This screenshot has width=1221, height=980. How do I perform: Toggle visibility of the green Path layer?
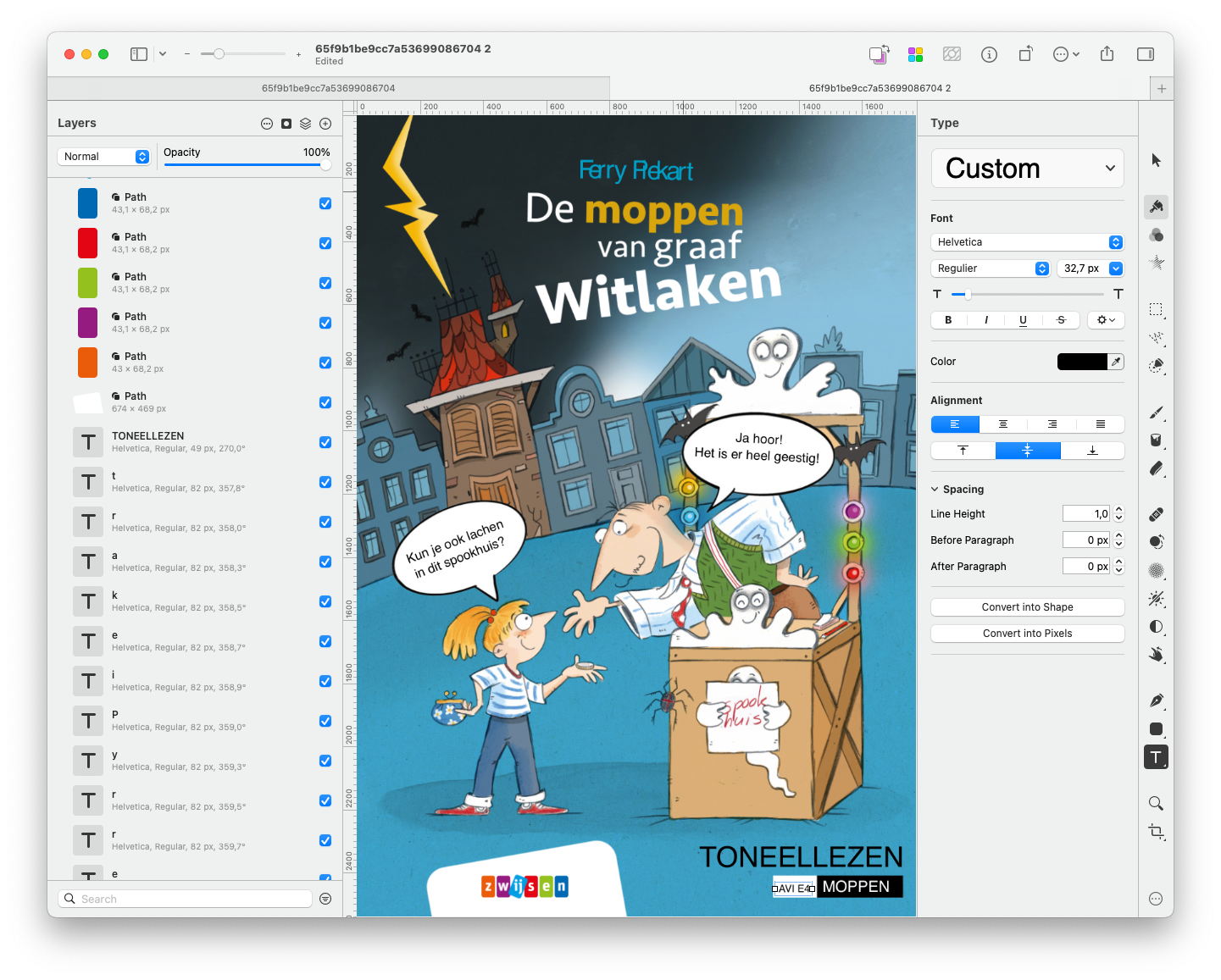click(325, 283)
